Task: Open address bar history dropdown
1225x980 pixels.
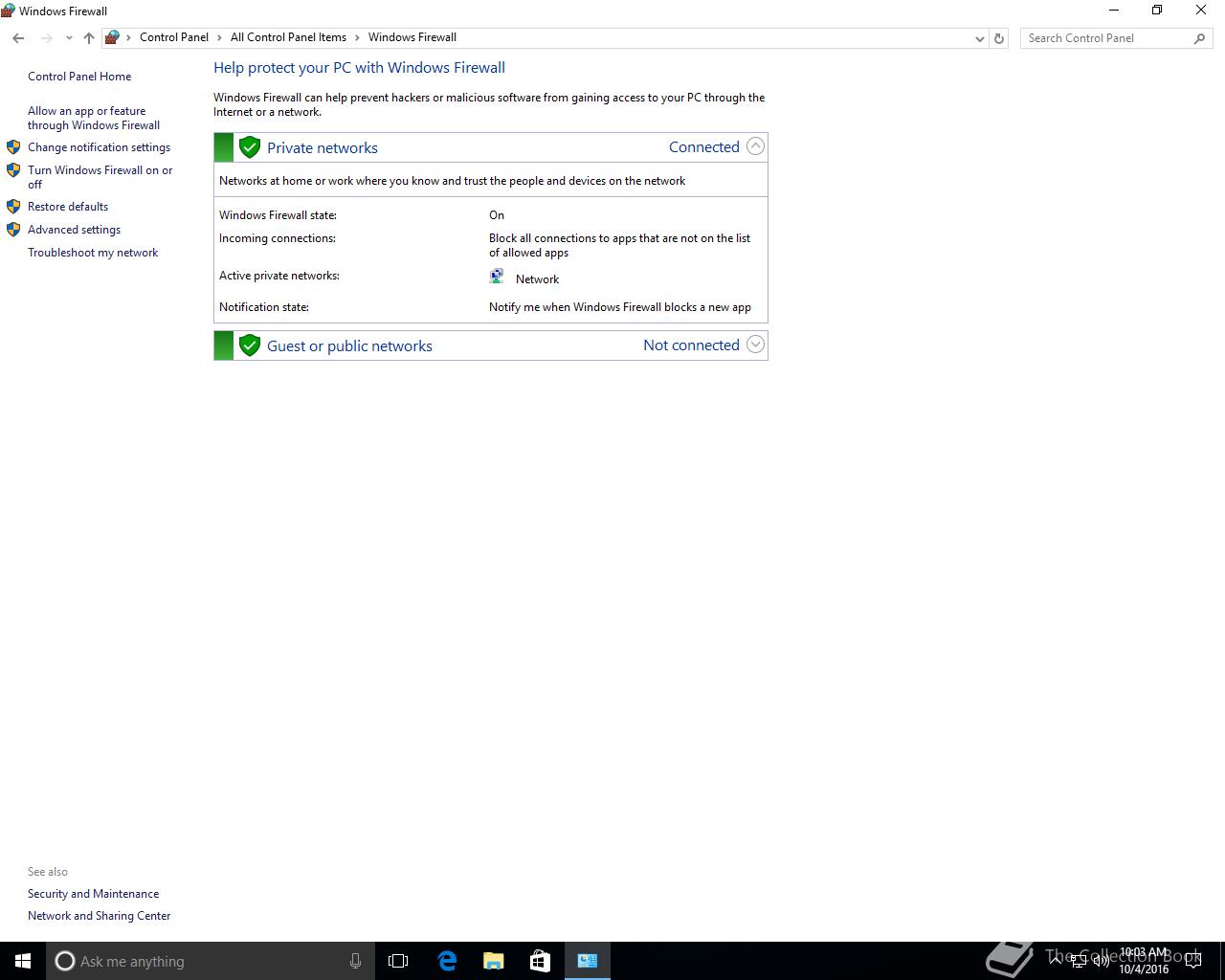Action: coord(979,38)
